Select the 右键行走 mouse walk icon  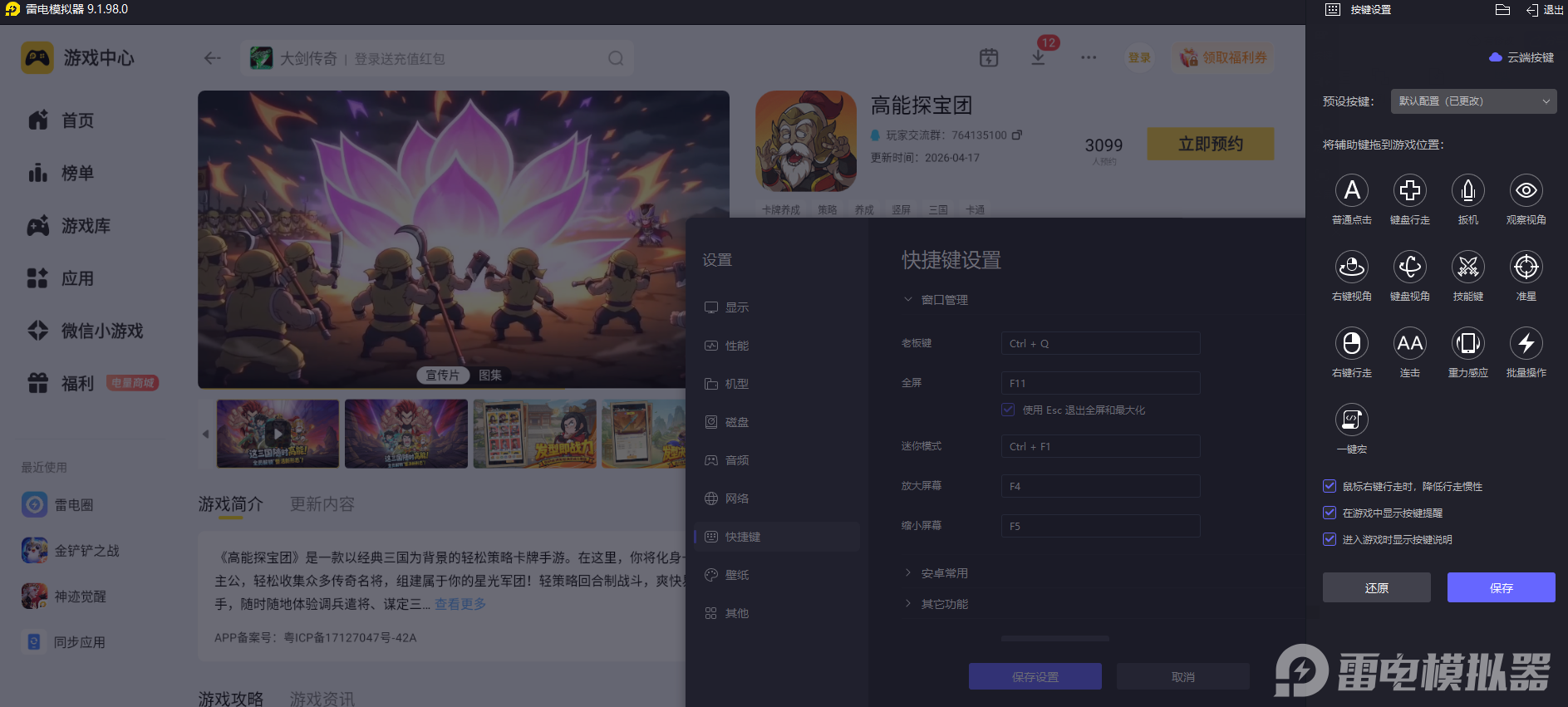click(1352, 343)
